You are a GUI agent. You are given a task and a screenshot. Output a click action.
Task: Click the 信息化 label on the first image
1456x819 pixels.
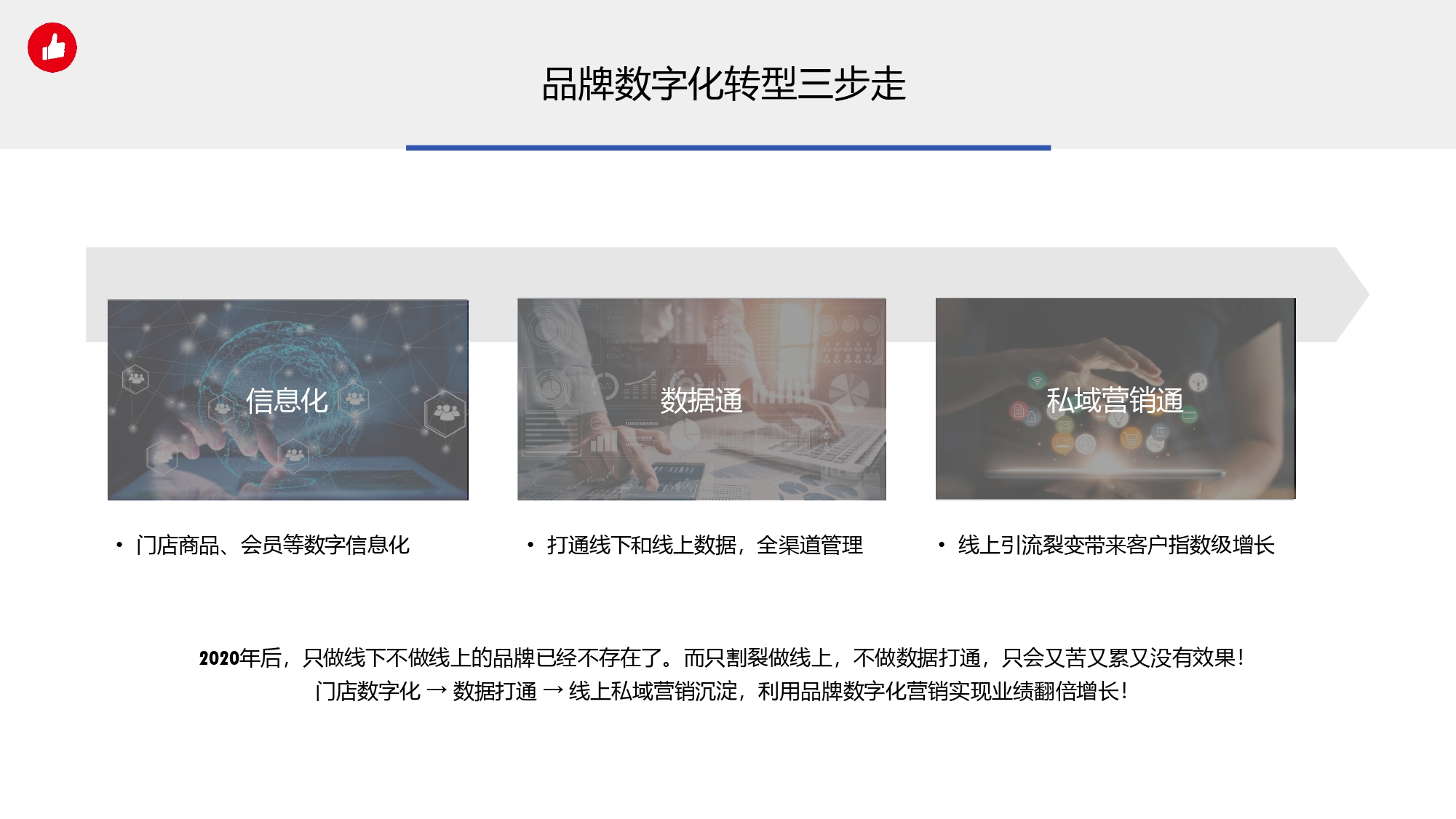[x=287, y=401]
